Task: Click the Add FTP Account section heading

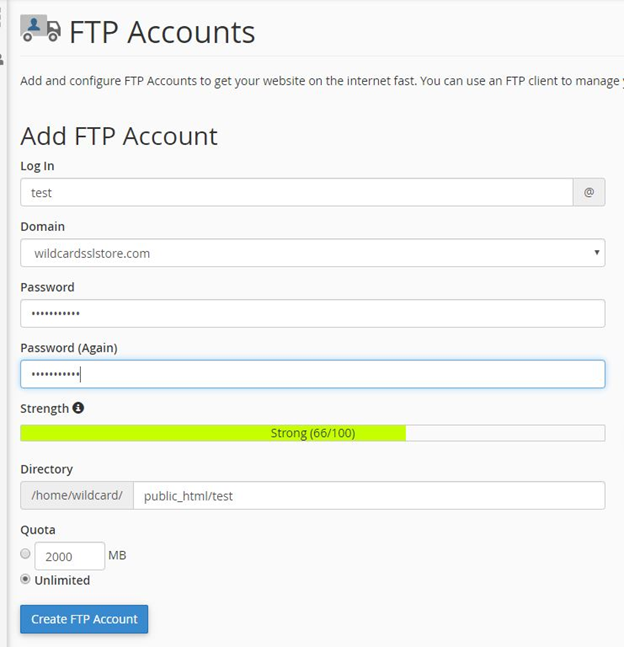Action: 119,136
